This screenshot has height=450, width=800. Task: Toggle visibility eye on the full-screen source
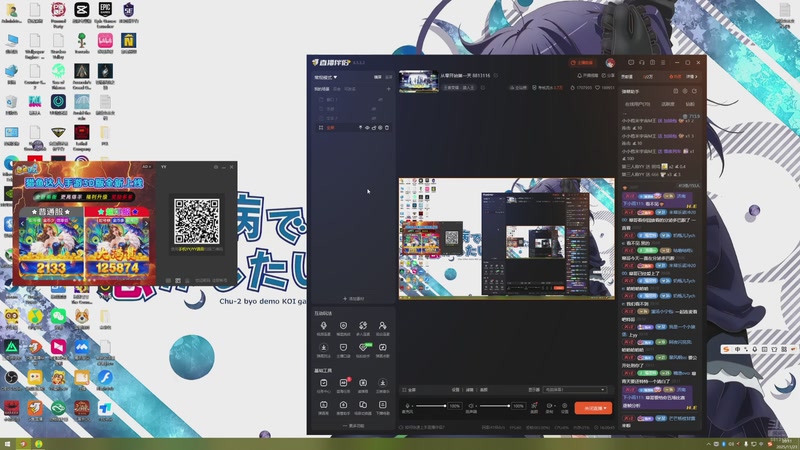coord(367,128)
